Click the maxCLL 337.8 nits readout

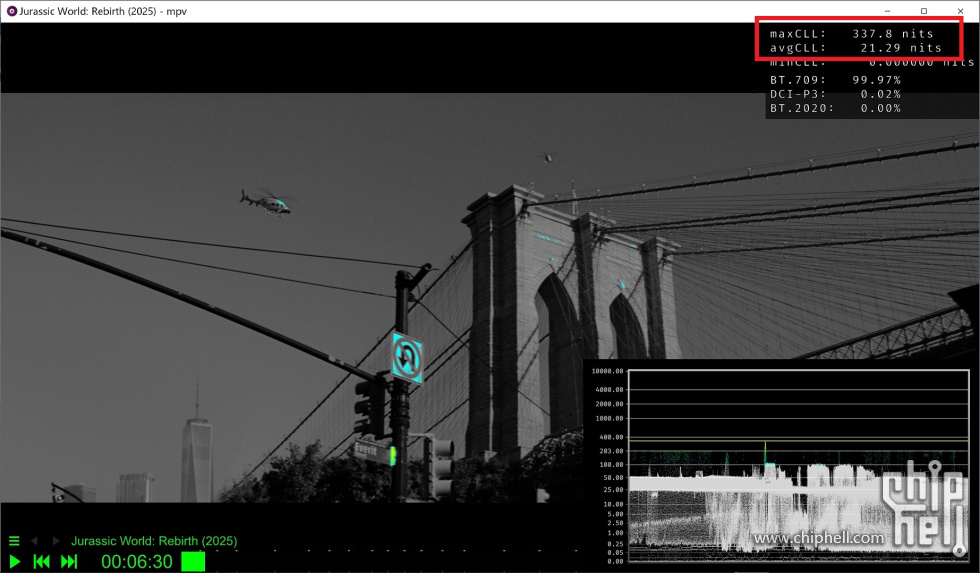(855, 33)
